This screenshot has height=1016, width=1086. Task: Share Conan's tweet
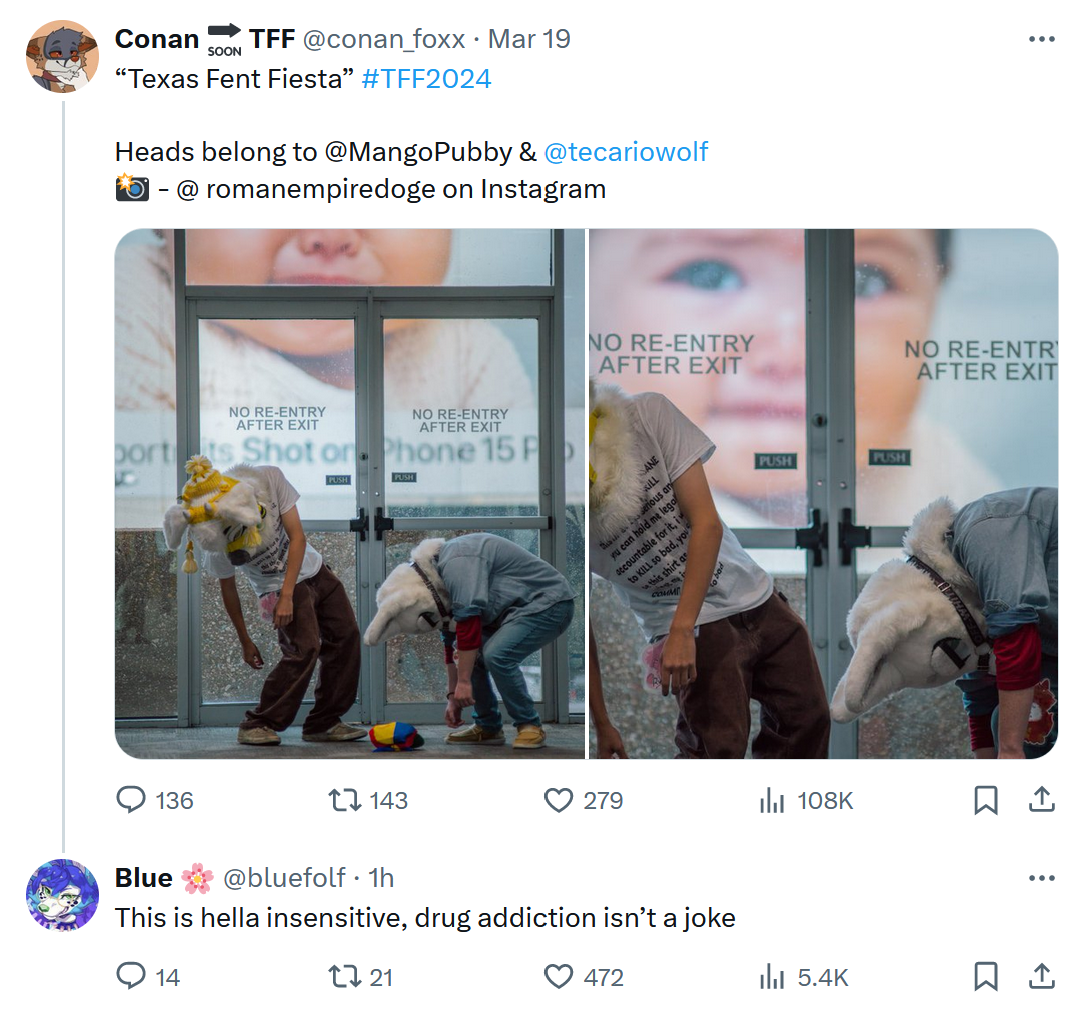pos(1040,800)
